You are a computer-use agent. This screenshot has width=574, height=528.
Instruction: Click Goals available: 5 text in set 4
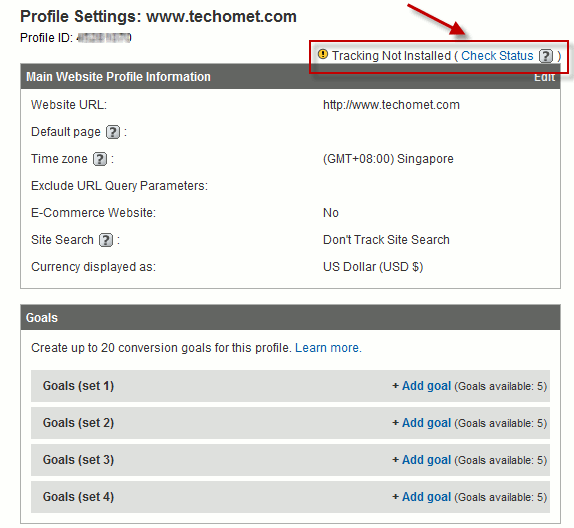(500, 497)
